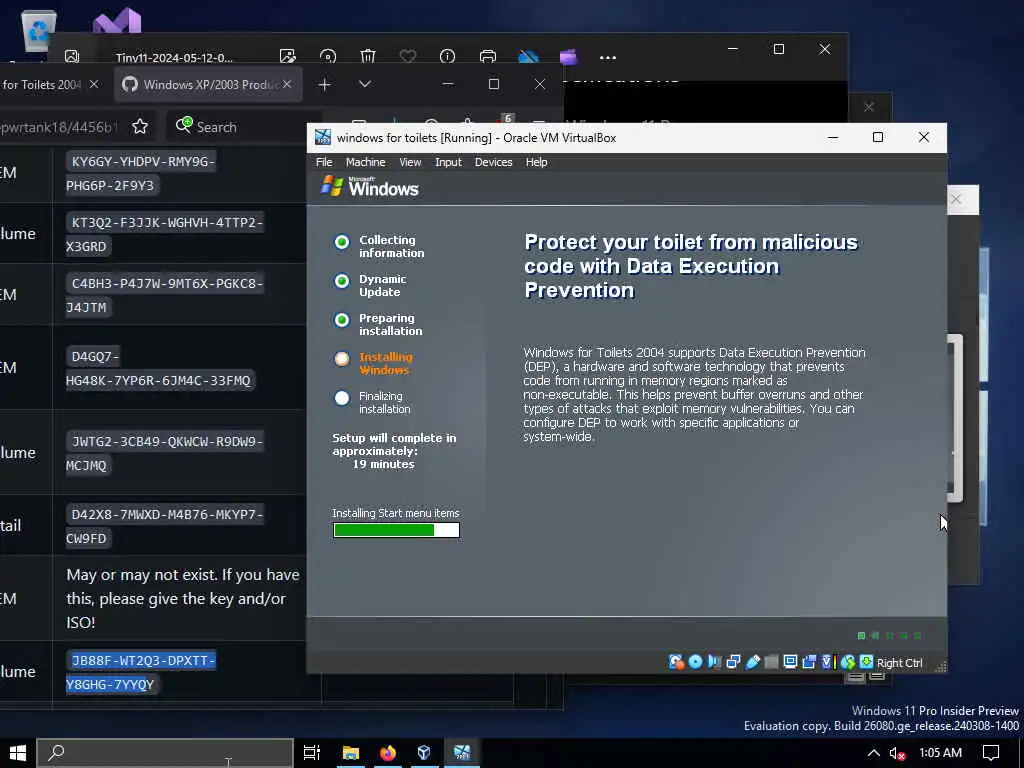Click the display monitor icon in VirtualBox status bar

pyautogui.click(x=790, y=662)
